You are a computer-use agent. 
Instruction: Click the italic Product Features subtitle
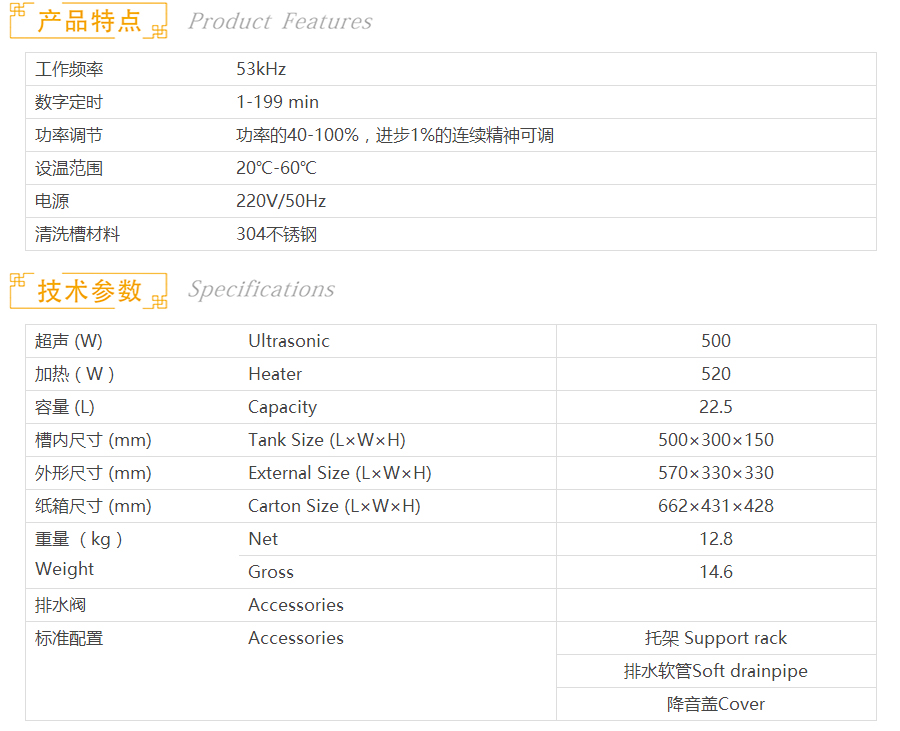280,22
